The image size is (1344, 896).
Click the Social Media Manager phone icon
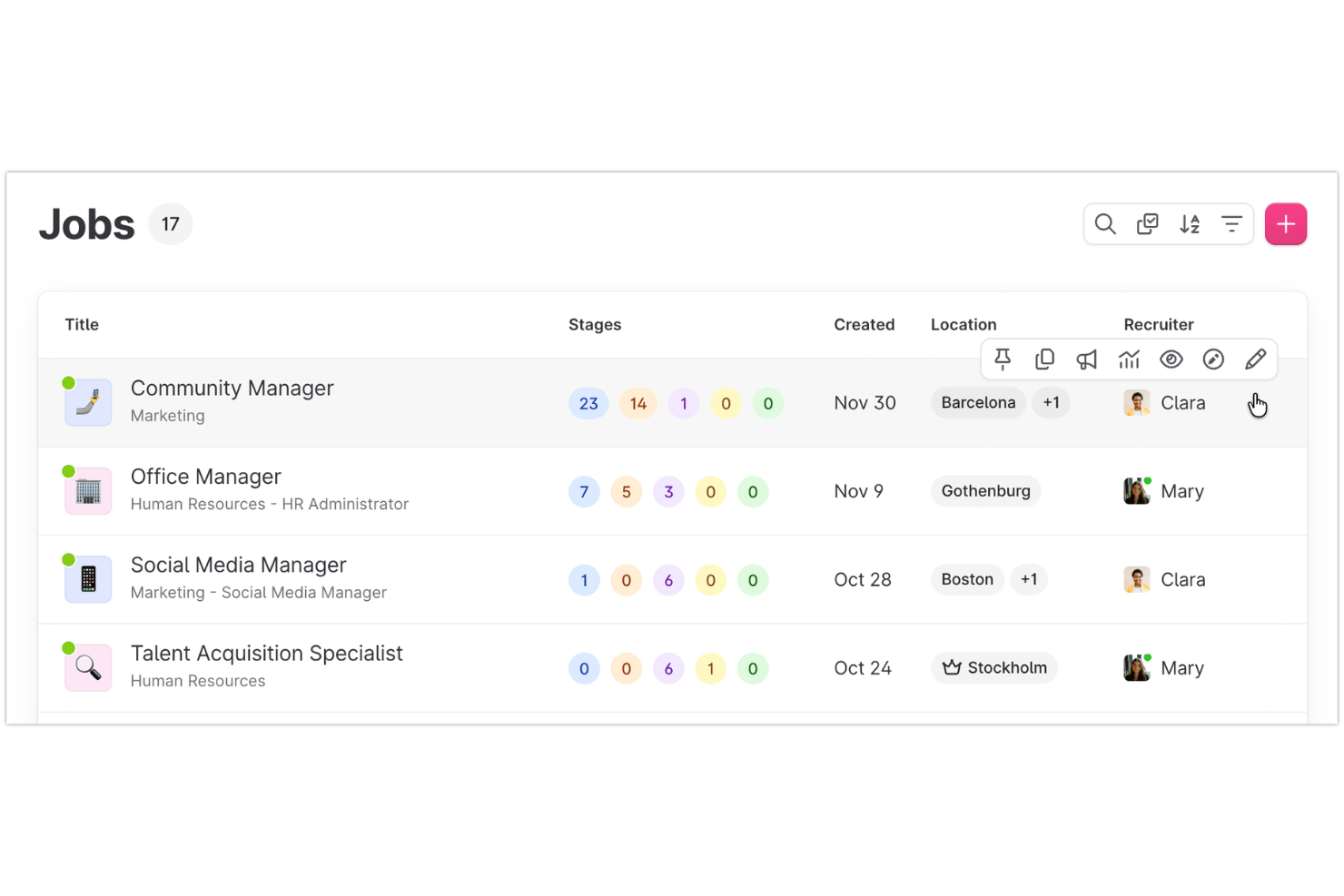88,579
